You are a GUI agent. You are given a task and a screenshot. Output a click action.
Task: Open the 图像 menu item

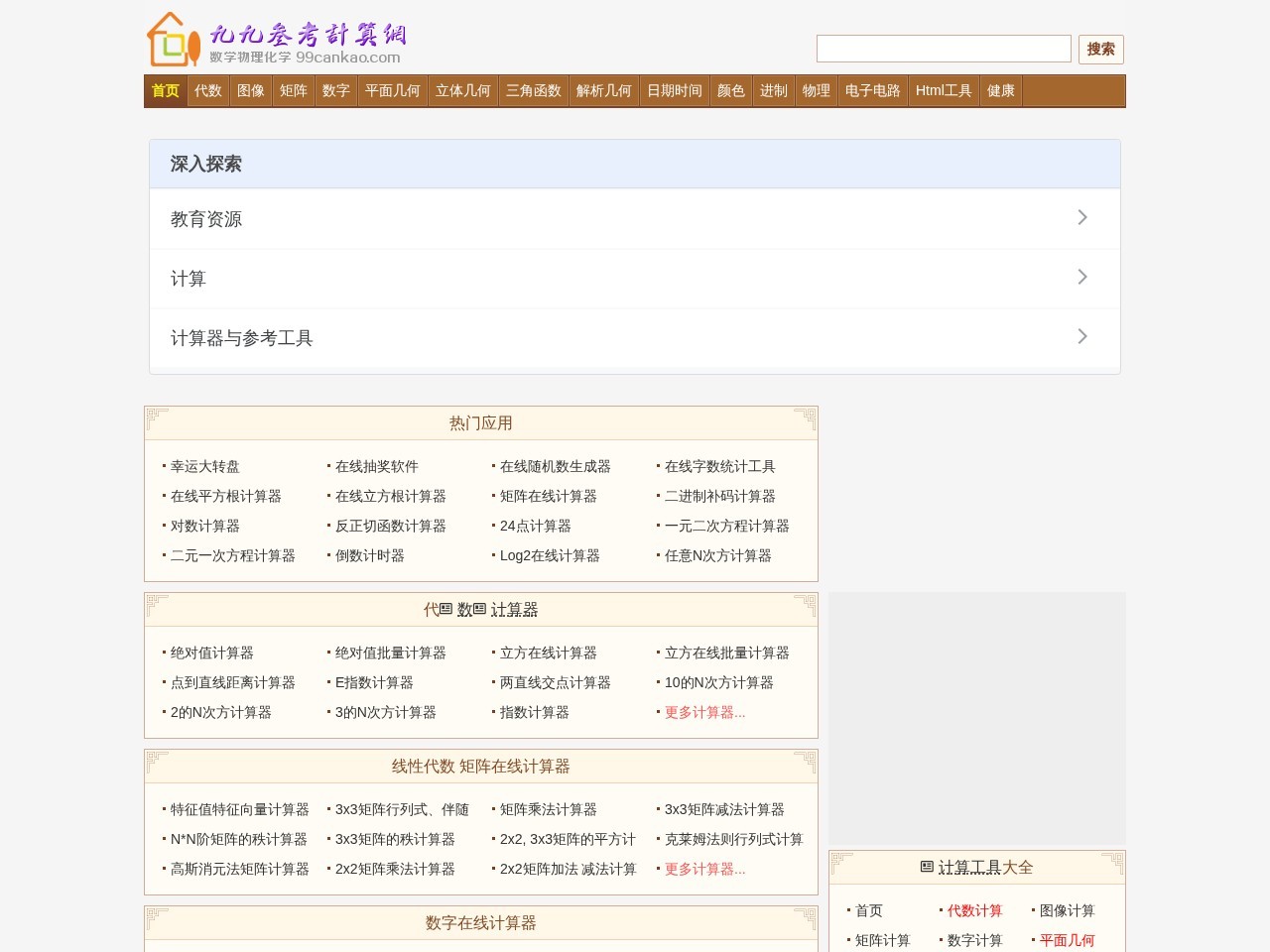click(251, 90)
